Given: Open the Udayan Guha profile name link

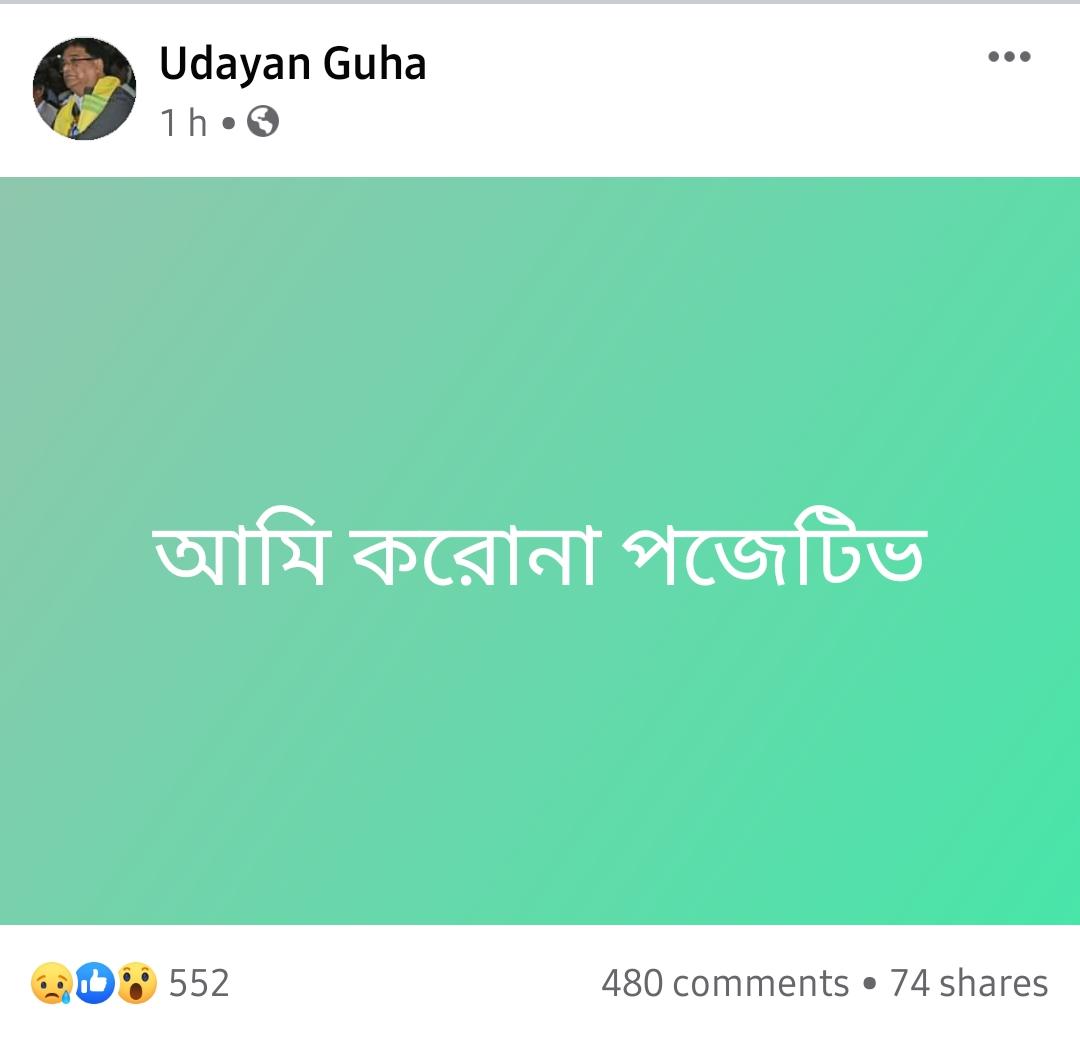Looking at the screenshot, I should pos(292,64).
